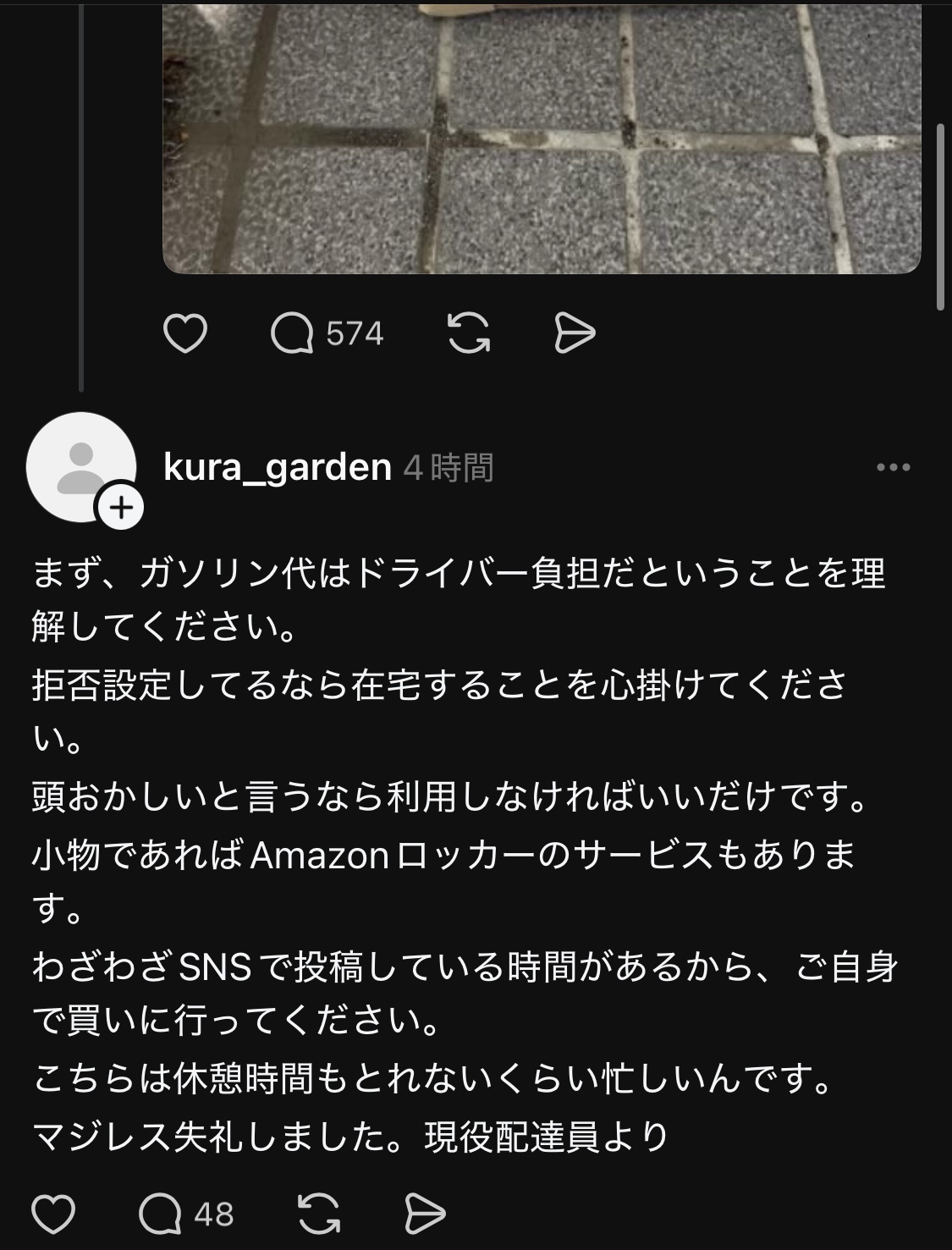The width and height of the screenshot is (952, 1250).
Task: Repost kura_garden's reply
Action: (320, 1214)
